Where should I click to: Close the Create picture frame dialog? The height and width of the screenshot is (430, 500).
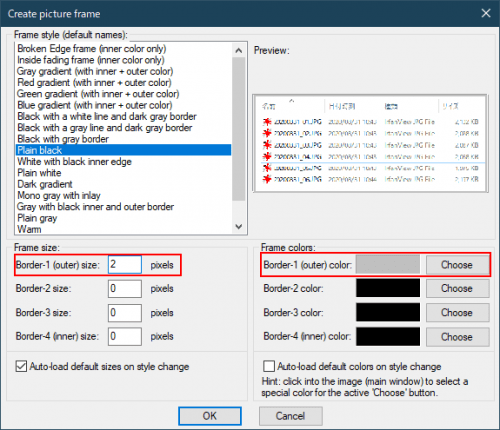pyautogui.click(x=486, y=13)
